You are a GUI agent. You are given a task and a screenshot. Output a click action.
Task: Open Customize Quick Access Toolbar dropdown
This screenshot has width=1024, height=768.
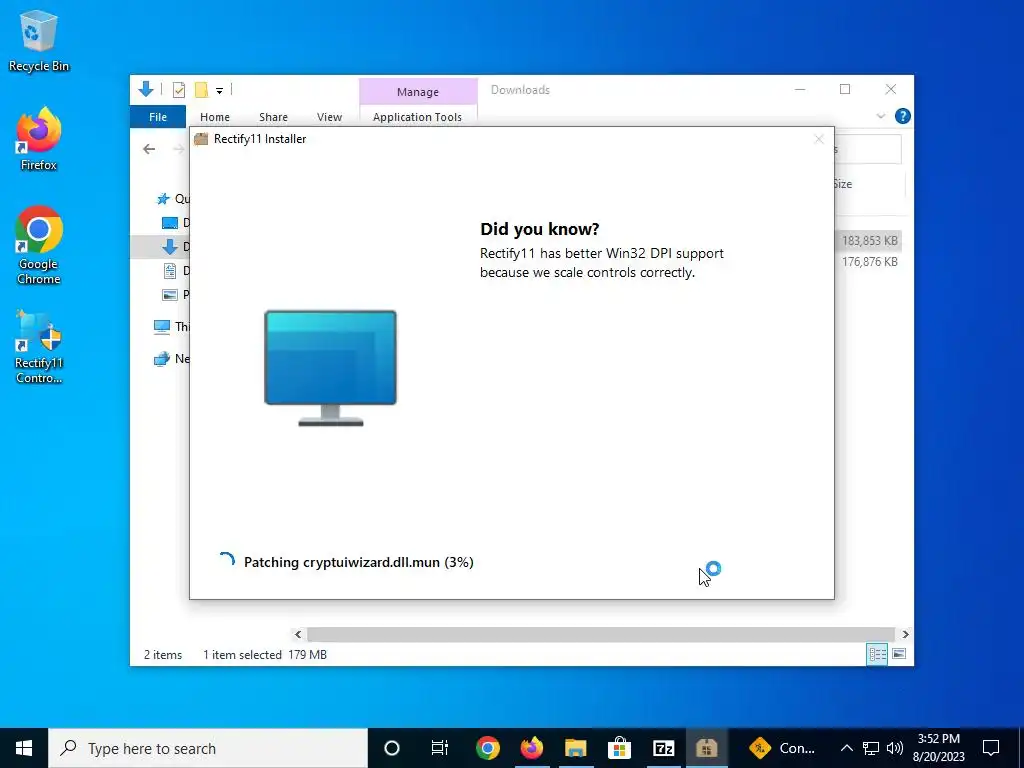point(219,91)
